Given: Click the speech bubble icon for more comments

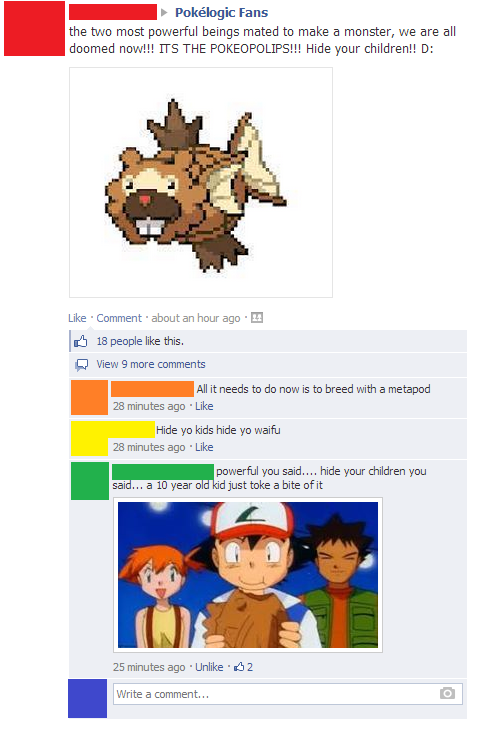Looking at the screenshot, I should tap(81, 364).
